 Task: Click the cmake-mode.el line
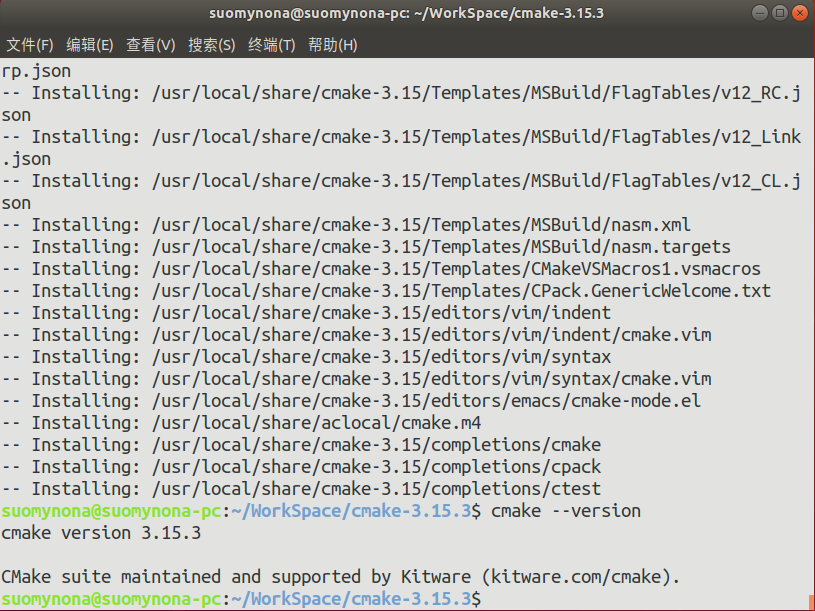[351, 401]
